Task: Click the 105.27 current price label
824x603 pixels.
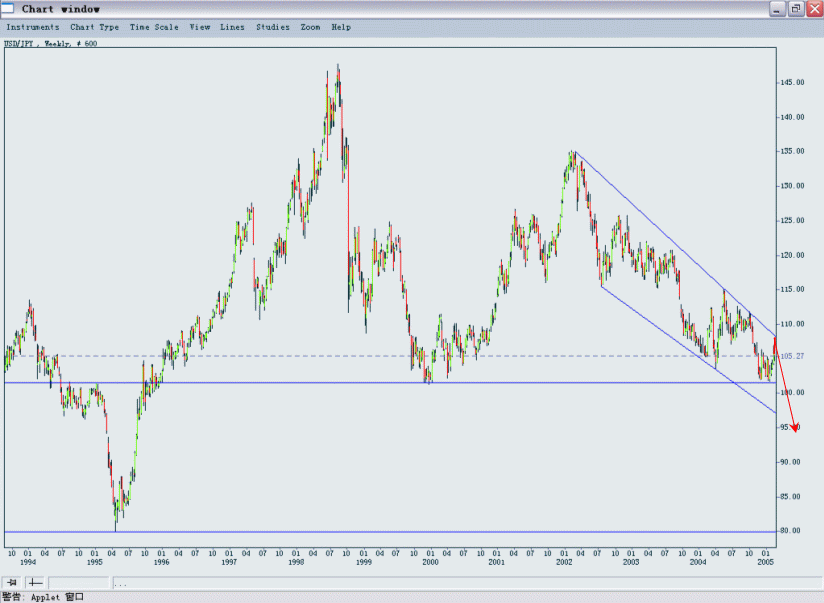Action: [x=792, y=356]
